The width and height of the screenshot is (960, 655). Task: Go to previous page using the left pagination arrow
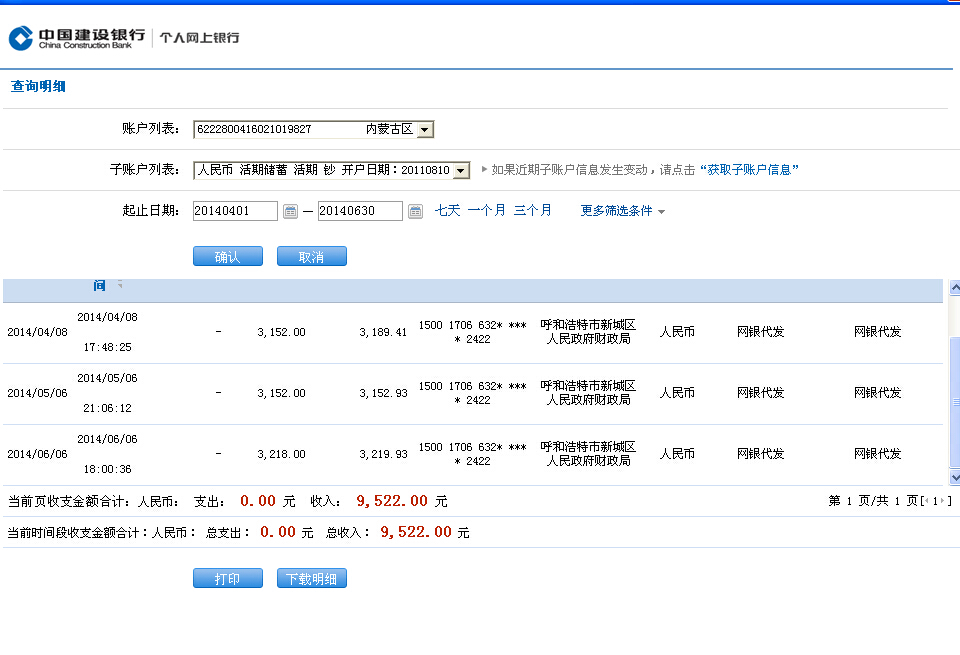pyautogui.click(x=926, y=501)
